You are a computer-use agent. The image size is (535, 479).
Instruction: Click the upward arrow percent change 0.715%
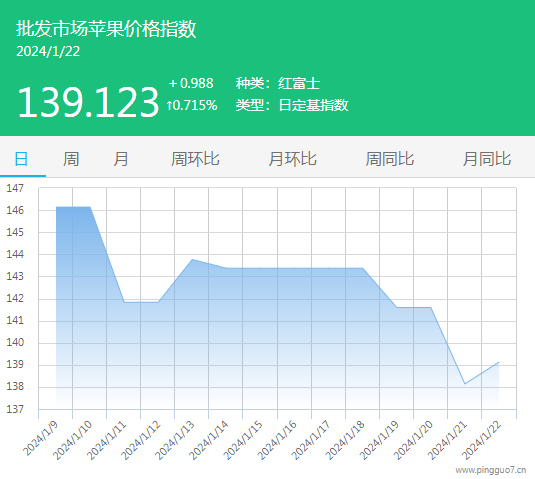192,105
